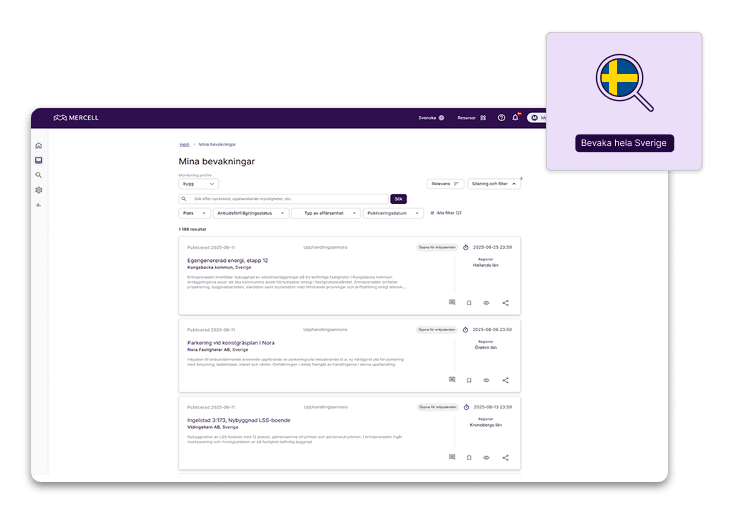The height and width of the screenshot is (514, 734).
Task: Open the statistics chart icon in sidebar
Action: click(39, 205)
